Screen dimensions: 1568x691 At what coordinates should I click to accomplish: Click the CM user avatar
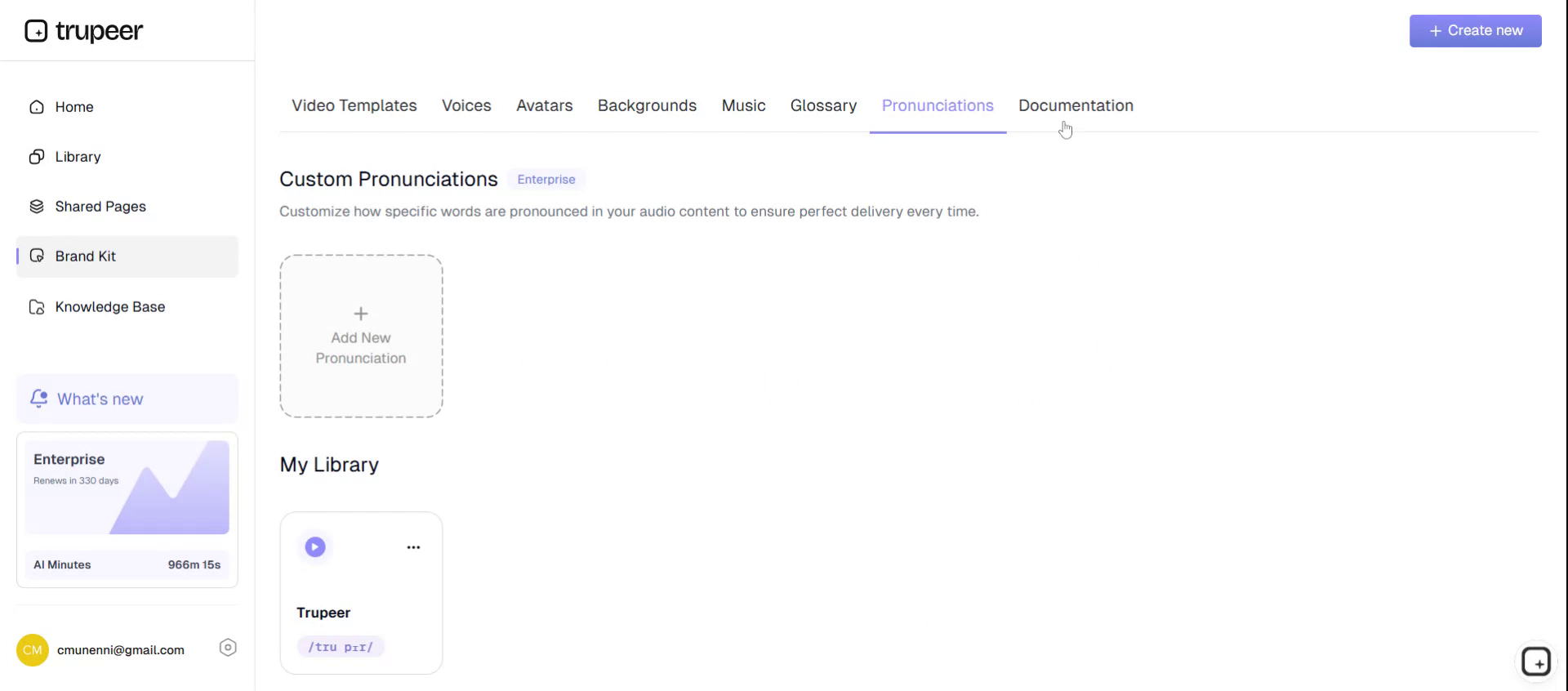point(33,650)
